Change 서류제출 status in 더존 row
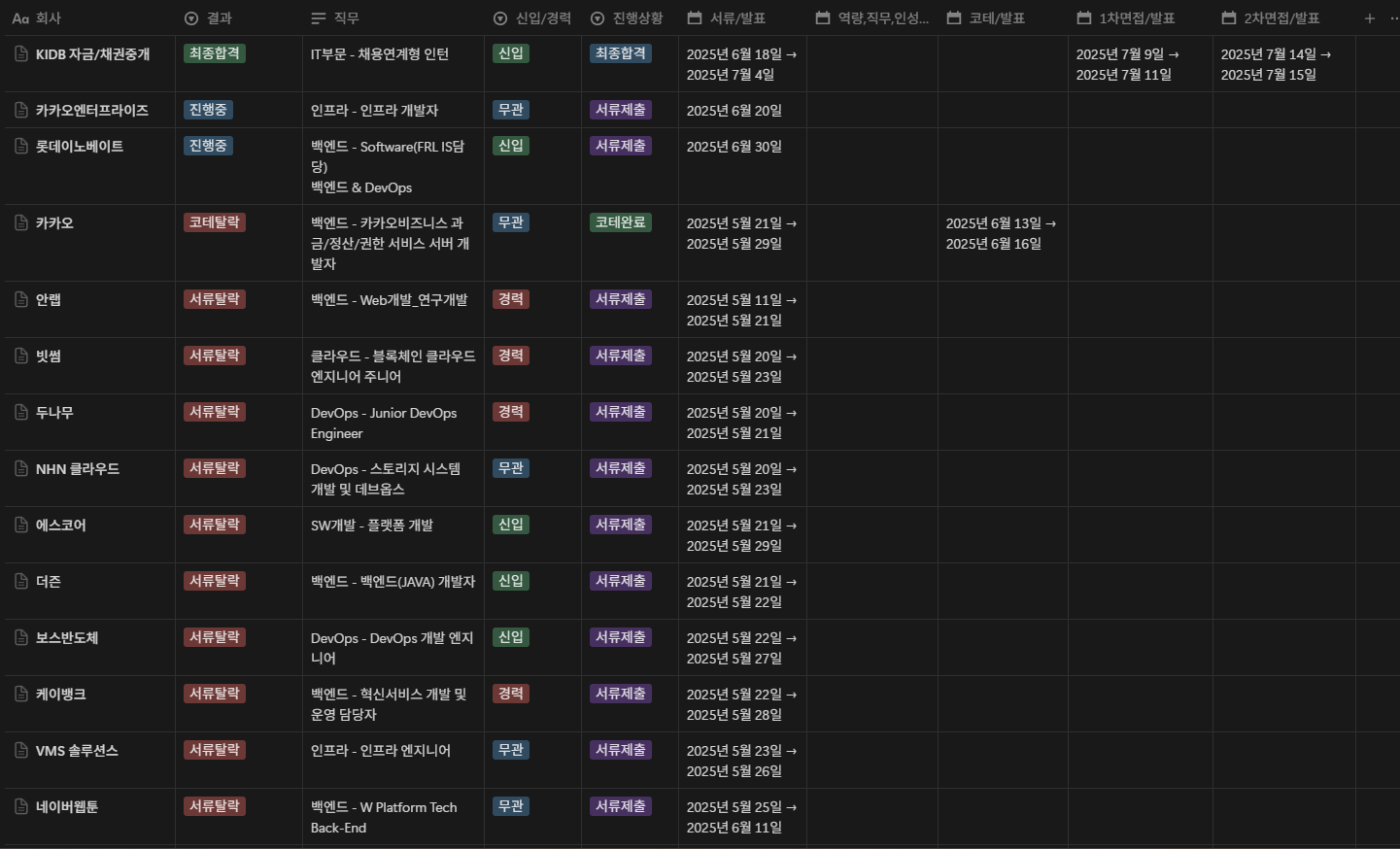Image resolution: width=1400 pixels, height=849 pixels. [x=621, y=581]
